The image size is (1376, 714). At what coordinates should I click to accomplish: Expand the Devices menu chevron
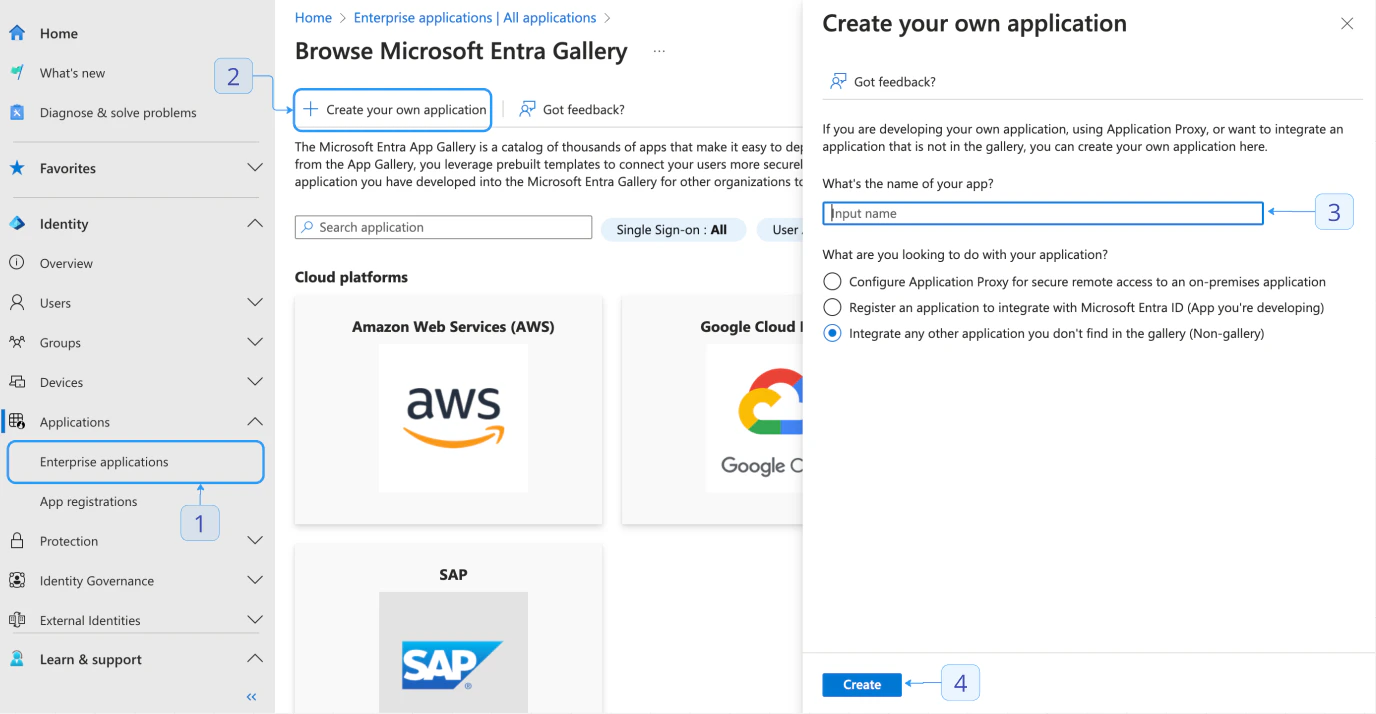(255, 382)
